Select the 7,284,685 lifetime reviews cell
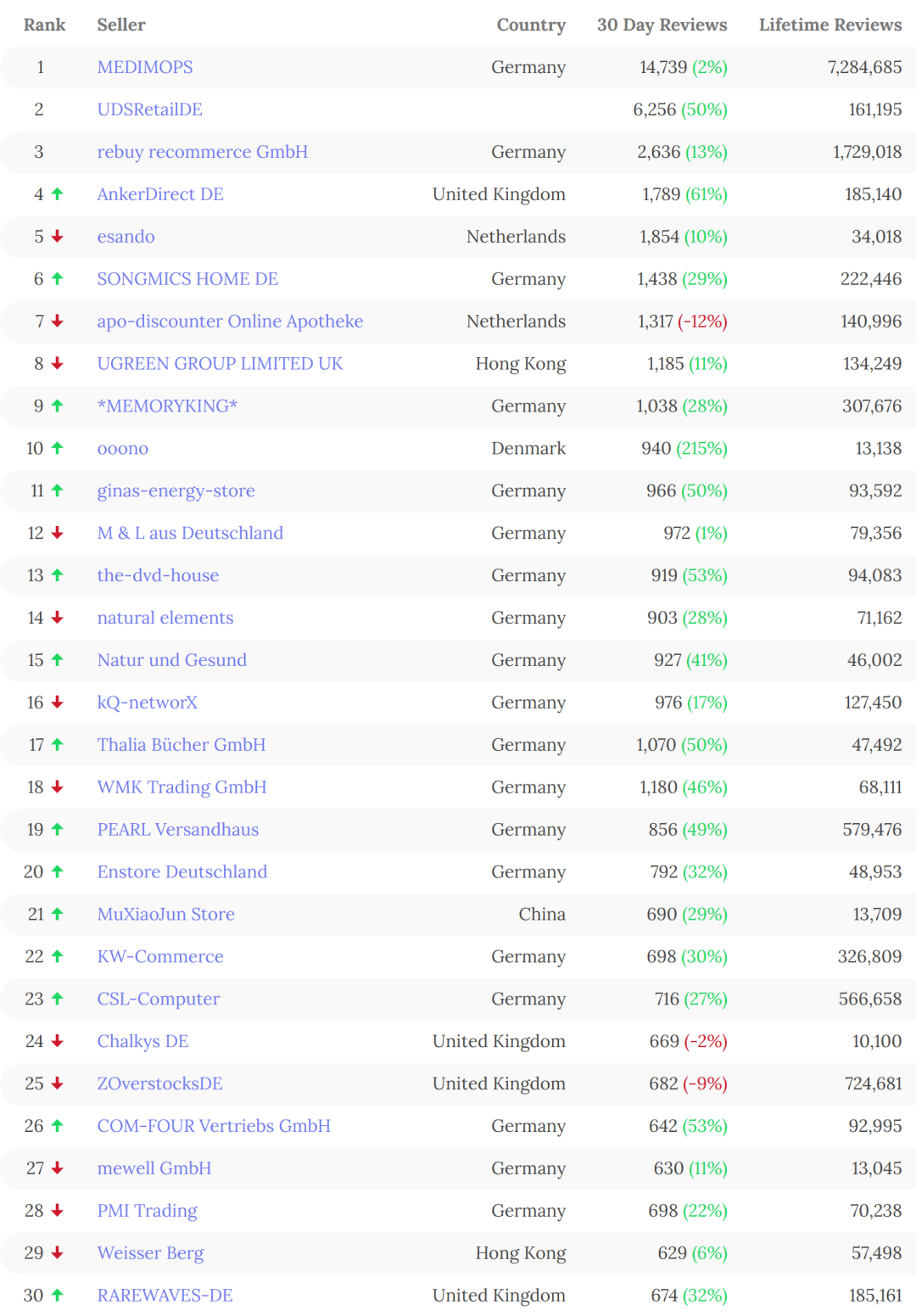This screenshot has width=916, height=1316. pos(865,67)
